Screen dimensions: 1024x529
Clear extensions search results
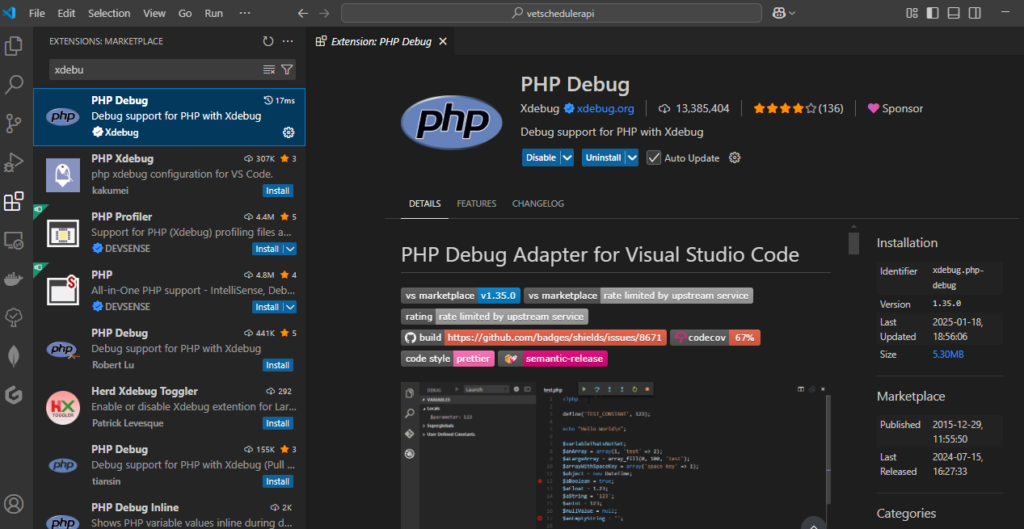(x=269, y=70)
